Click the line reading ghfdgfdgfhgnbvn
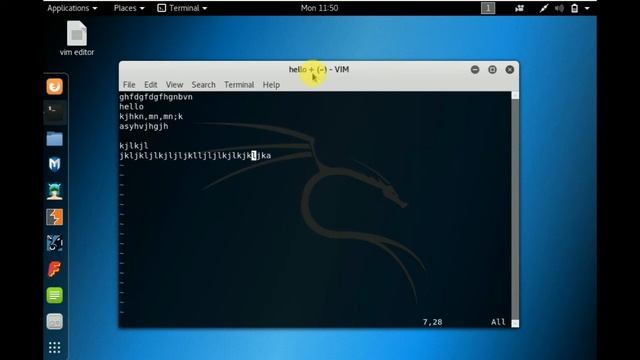Viewport: 640px width, 360px height. point(156,97)
